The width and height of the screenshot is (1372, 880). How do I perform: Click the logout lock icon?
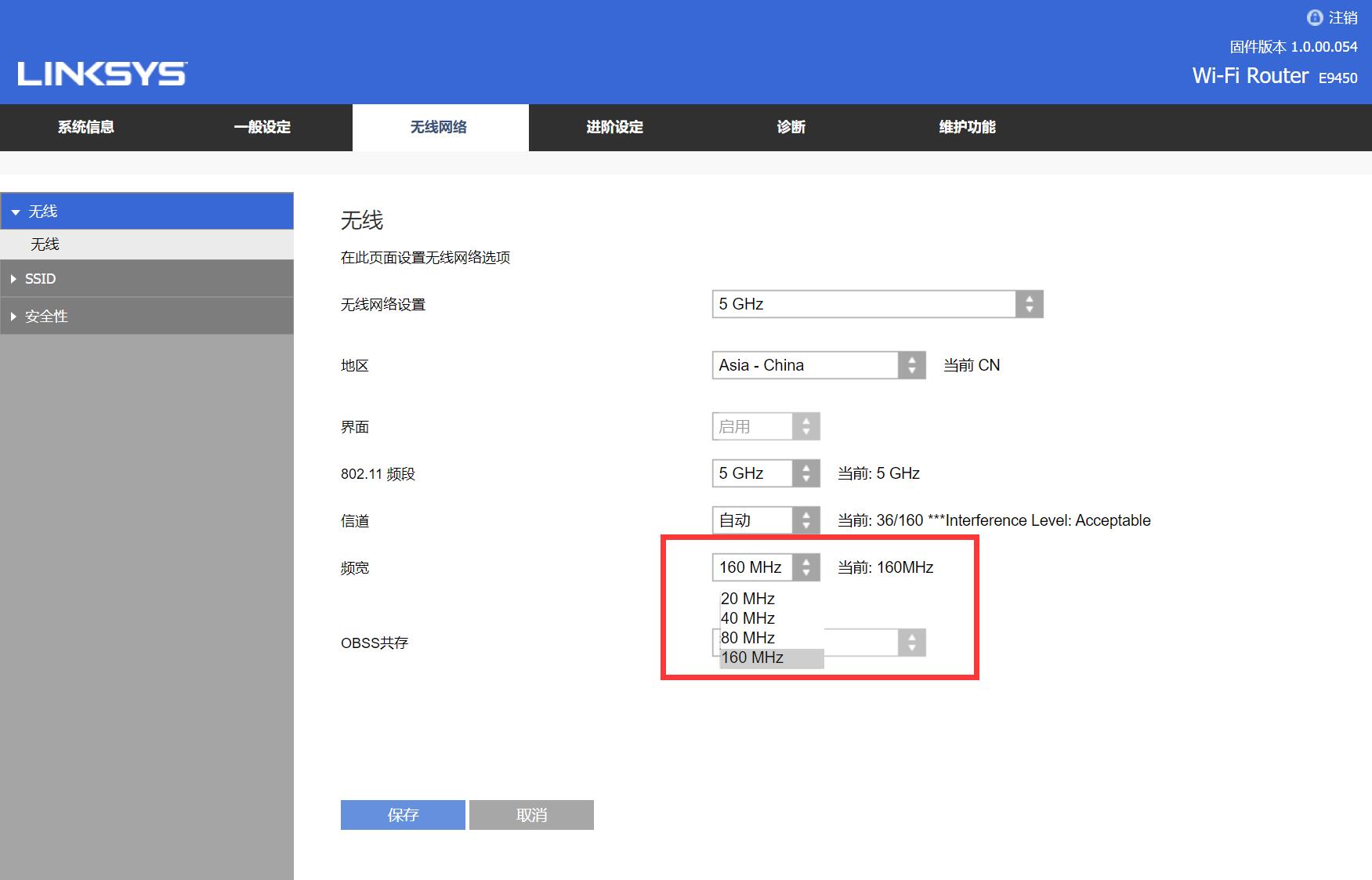[1314, 16]
